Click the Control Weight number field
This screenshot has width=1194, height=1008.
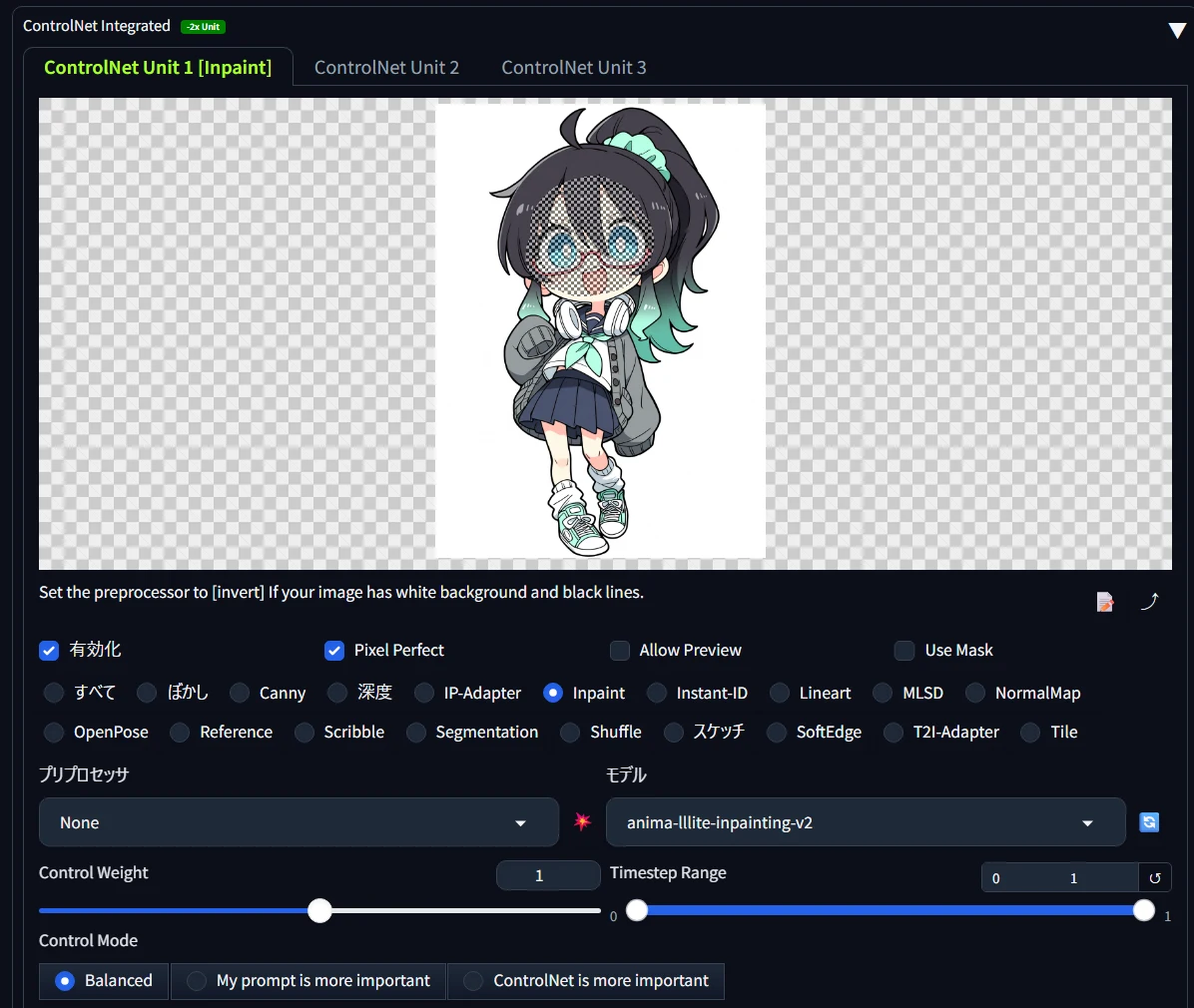click(548, 875)
